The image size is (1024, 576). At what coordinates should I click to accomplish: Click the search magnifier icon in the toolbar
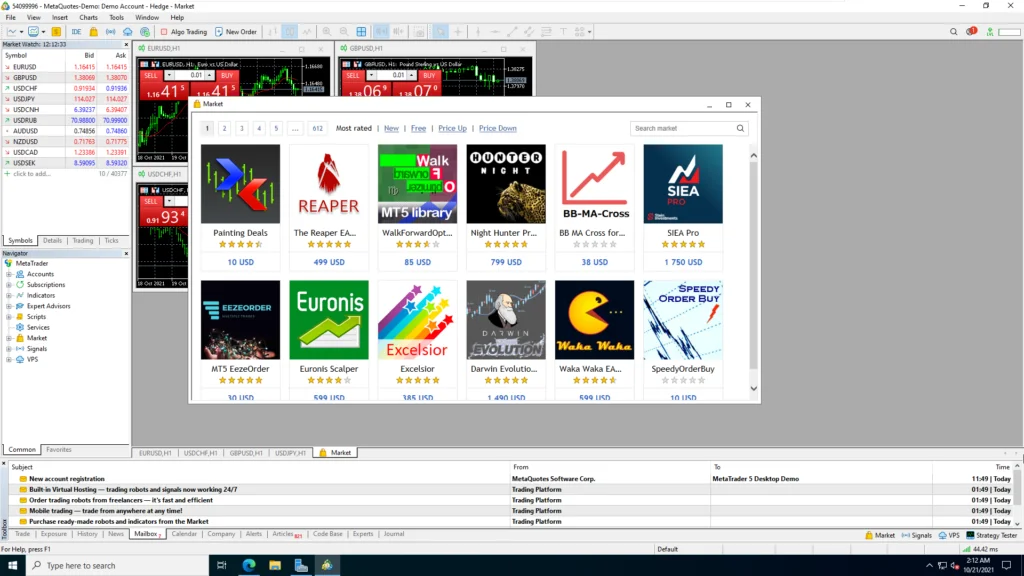coord(952,31)
